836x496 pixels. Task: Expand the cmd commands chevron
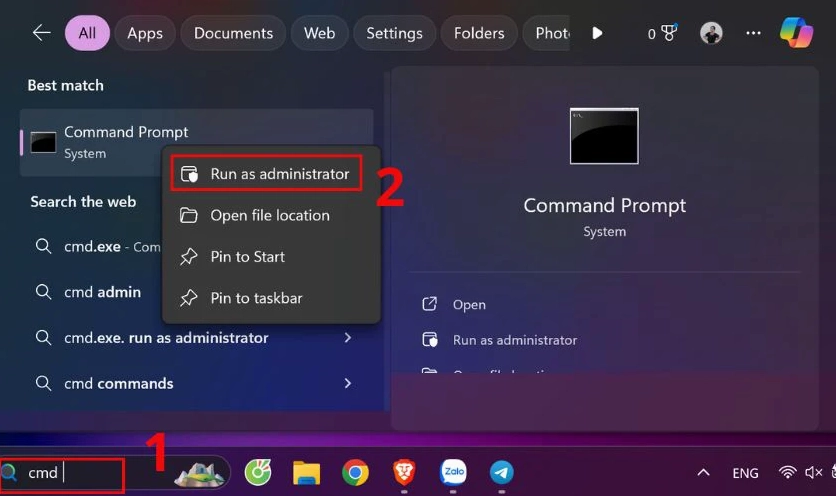348,383
